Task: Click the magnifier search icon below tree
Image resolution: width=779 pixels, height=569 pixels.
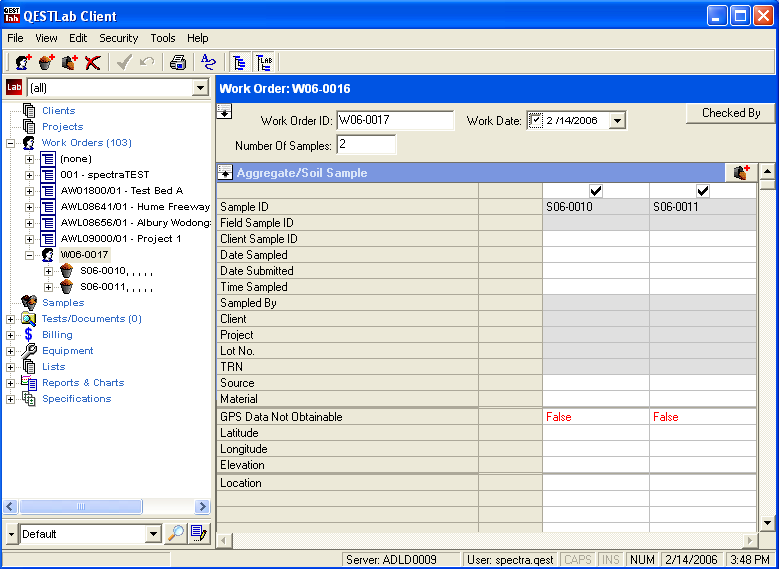Action: [175, 534]
